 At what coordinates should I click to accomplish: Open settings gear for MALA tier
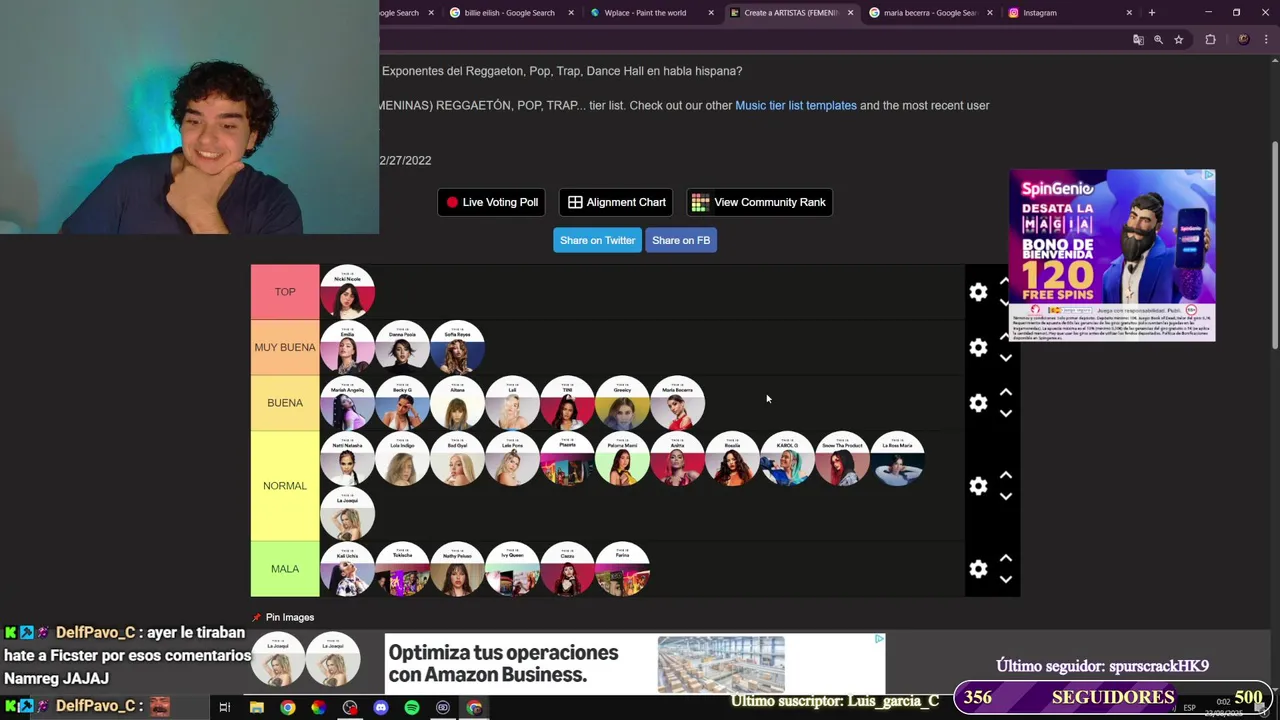point(978,569)
